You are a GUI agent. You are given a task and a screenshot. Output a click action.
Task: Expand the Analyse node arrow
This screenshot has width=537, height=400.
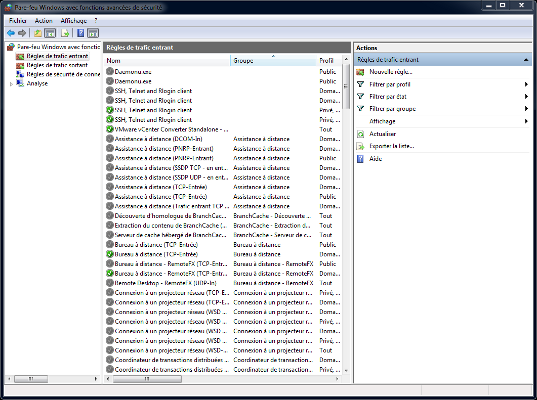tap(11, 84)
